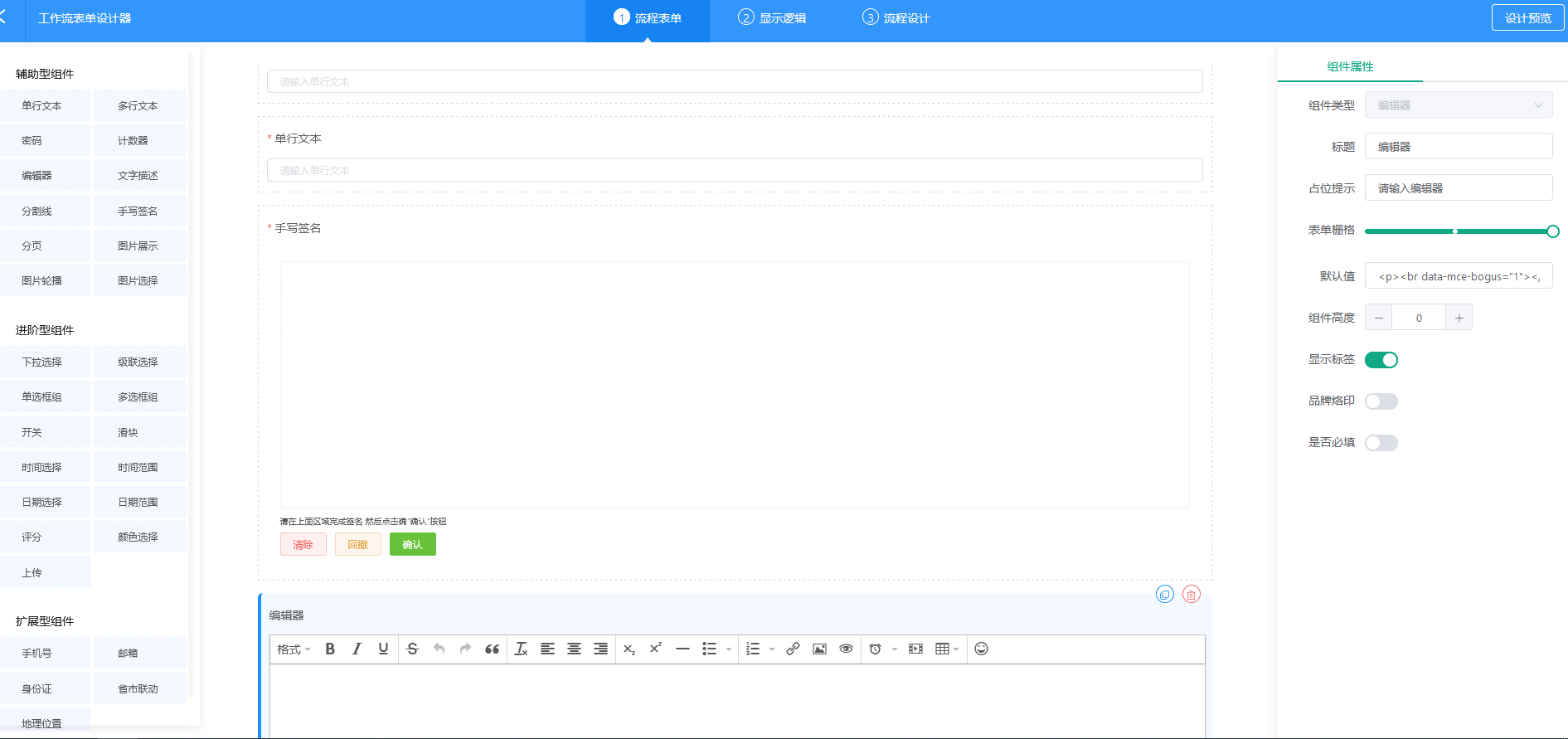
Task: Open the 格式 dropdown in the editor
Action: tap(294, 649)
